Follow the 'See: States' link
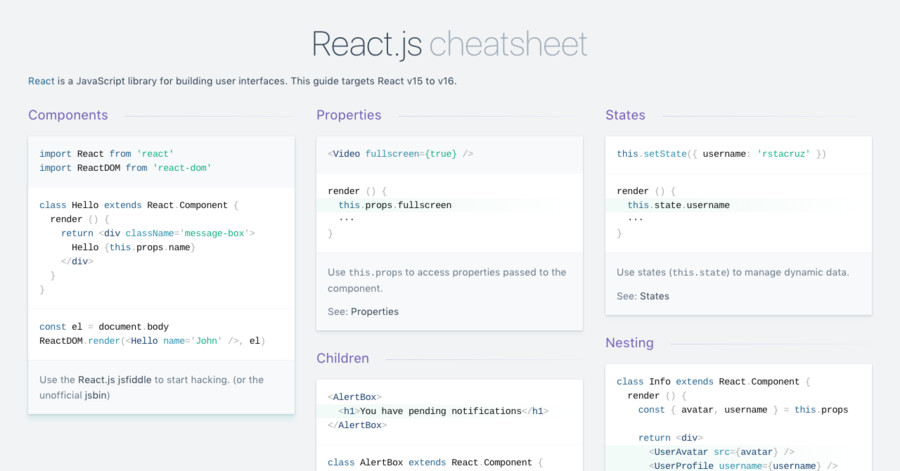Viewport: 900px width, 471px height. (x=654, y=296)
